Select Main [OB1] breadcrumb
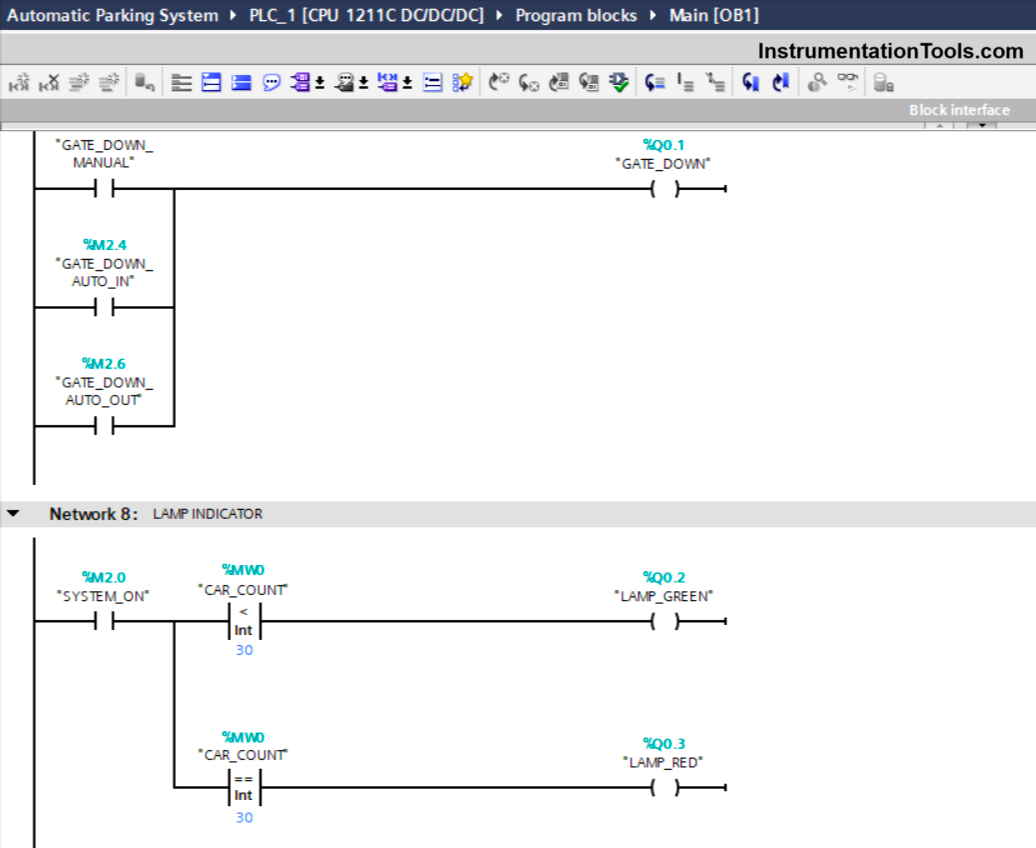1036x848 pixels. [x=714, y=15]
